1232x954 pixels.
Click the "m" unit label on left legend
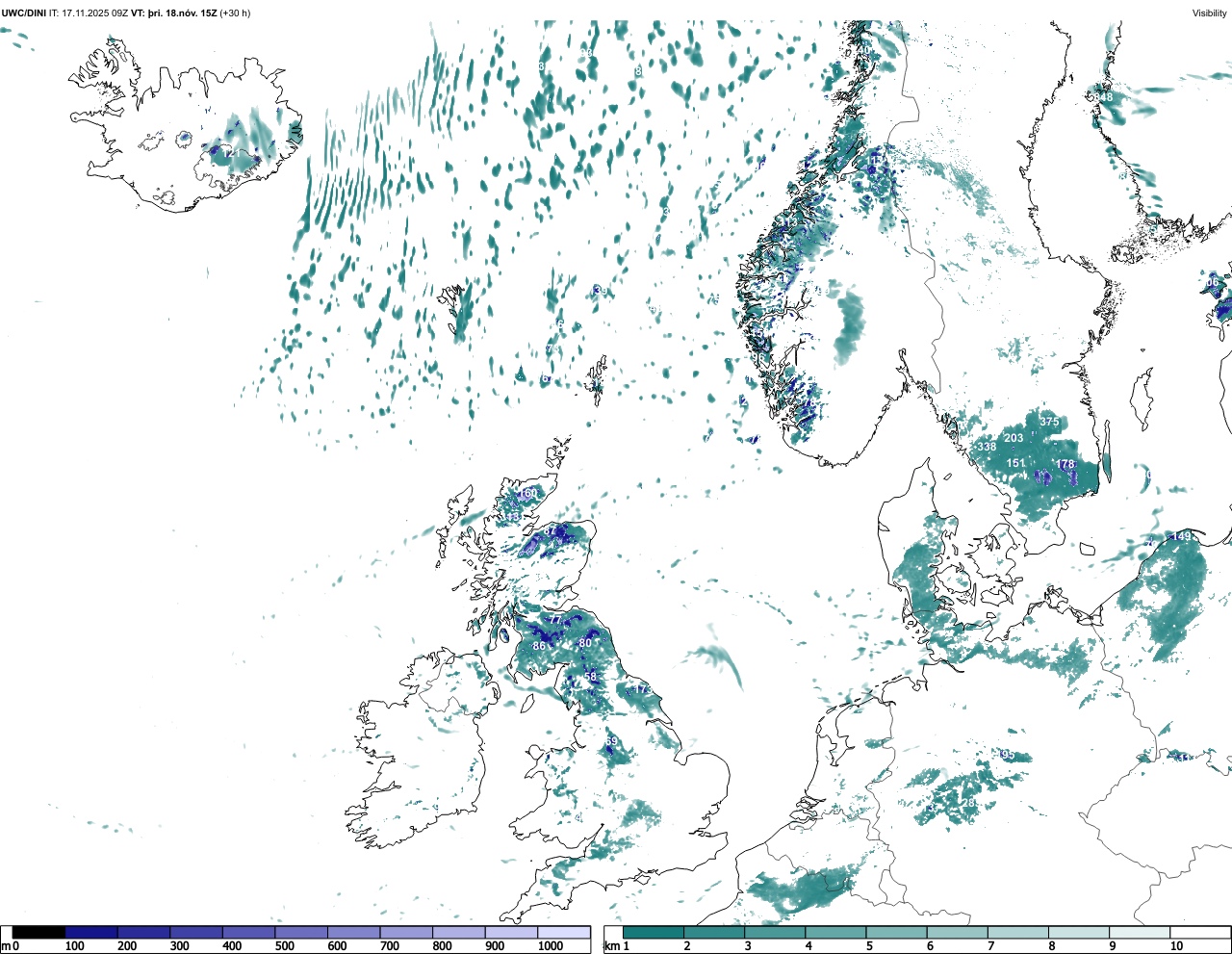tap(6, 946)
